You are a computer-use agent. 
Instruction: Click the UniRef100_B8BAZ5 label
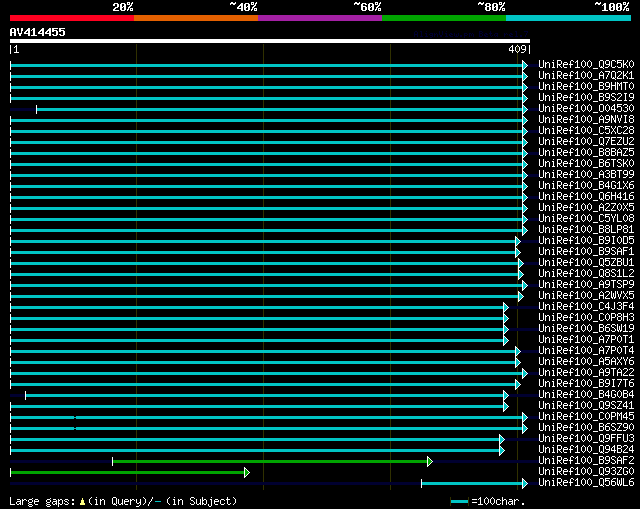(586, 153)
